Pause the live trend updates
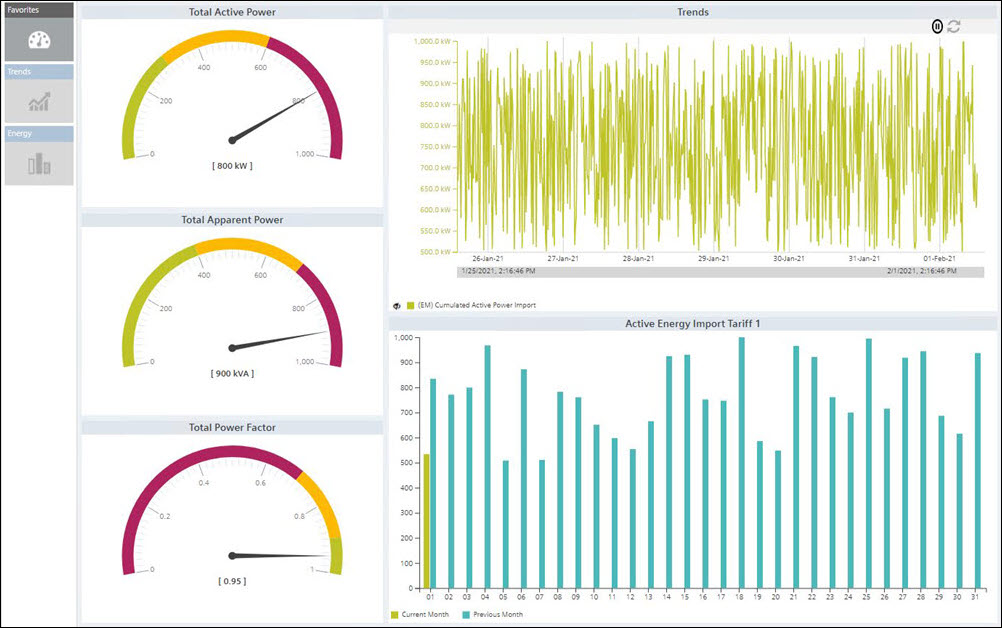Image resolution: width=1002 pixels, height=628 pixels. click(x=937, y=27)
